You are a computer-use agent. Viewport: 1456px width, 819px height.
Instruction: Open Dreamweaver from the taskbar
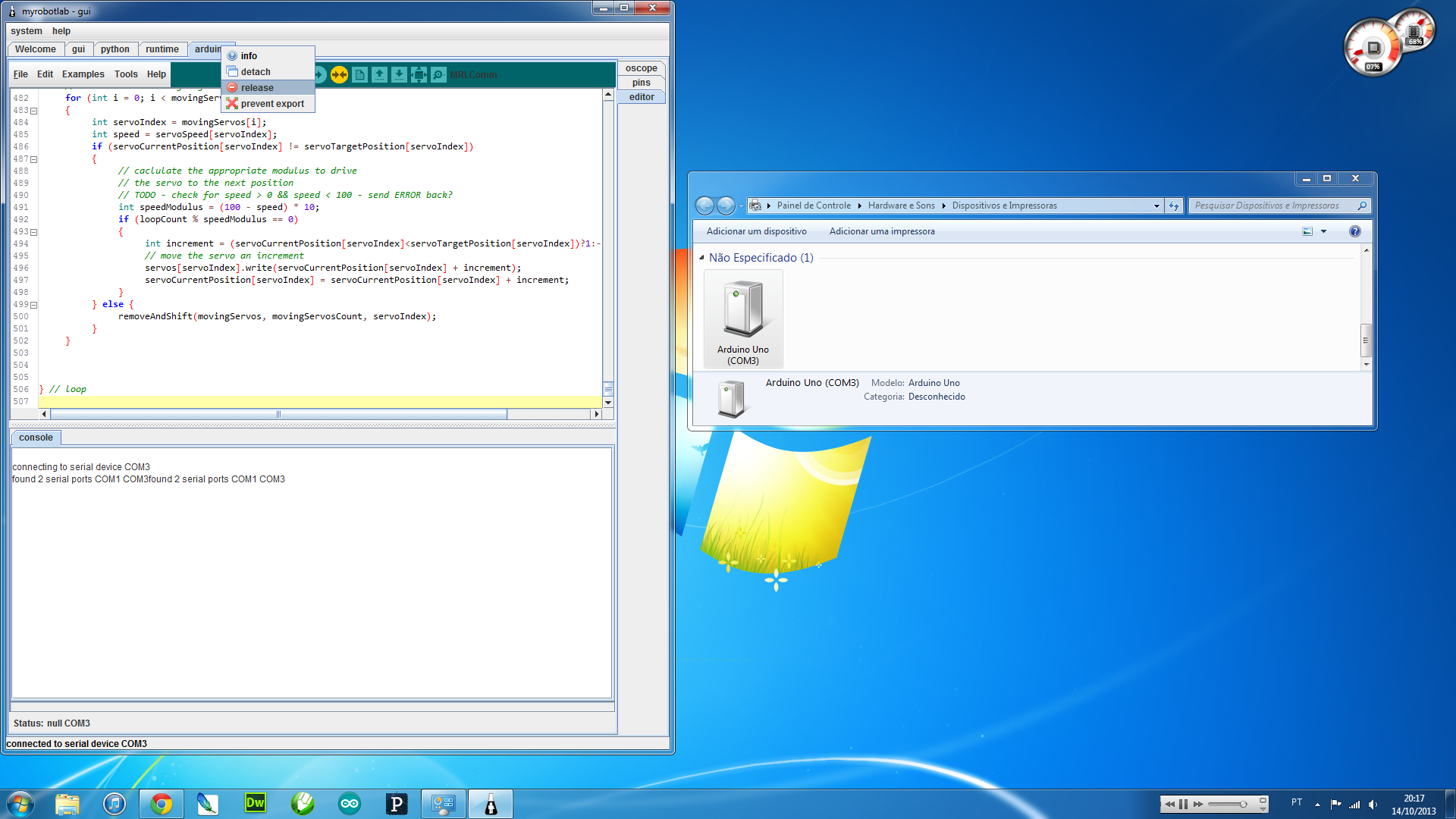coord(256,804)
